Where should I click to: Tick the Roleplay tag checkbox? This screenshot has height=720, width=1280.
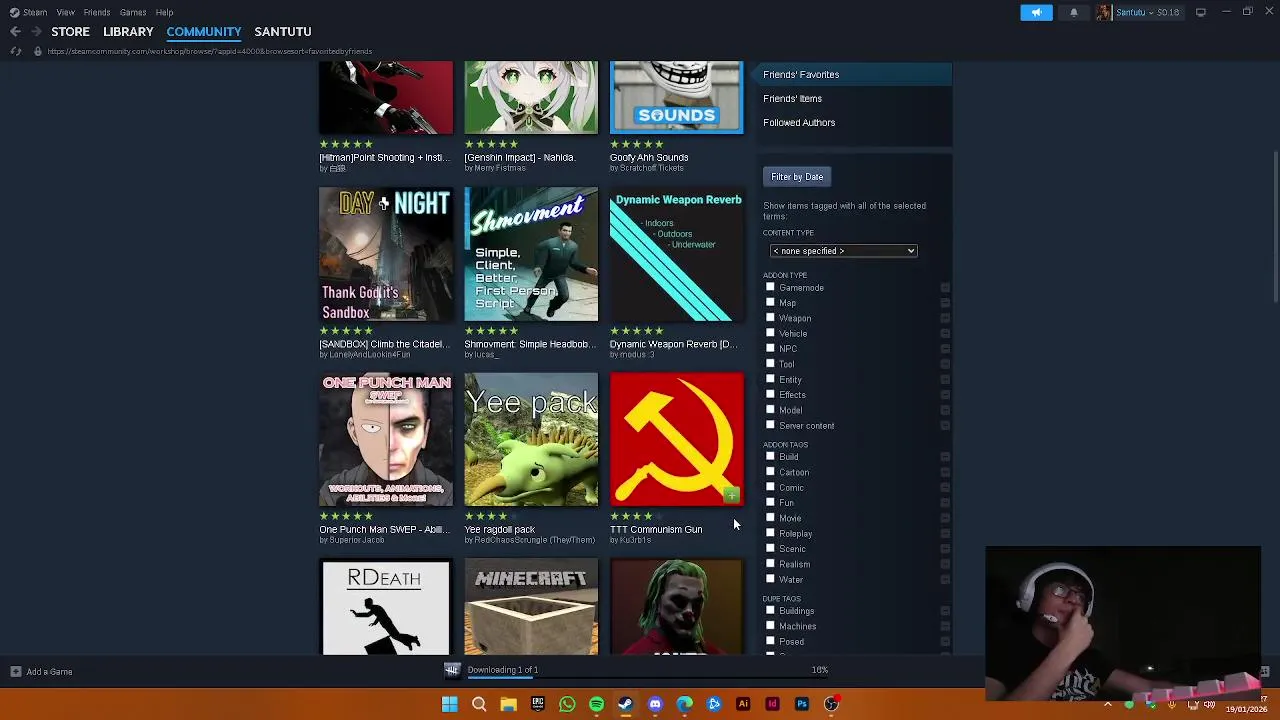point(770,533)
